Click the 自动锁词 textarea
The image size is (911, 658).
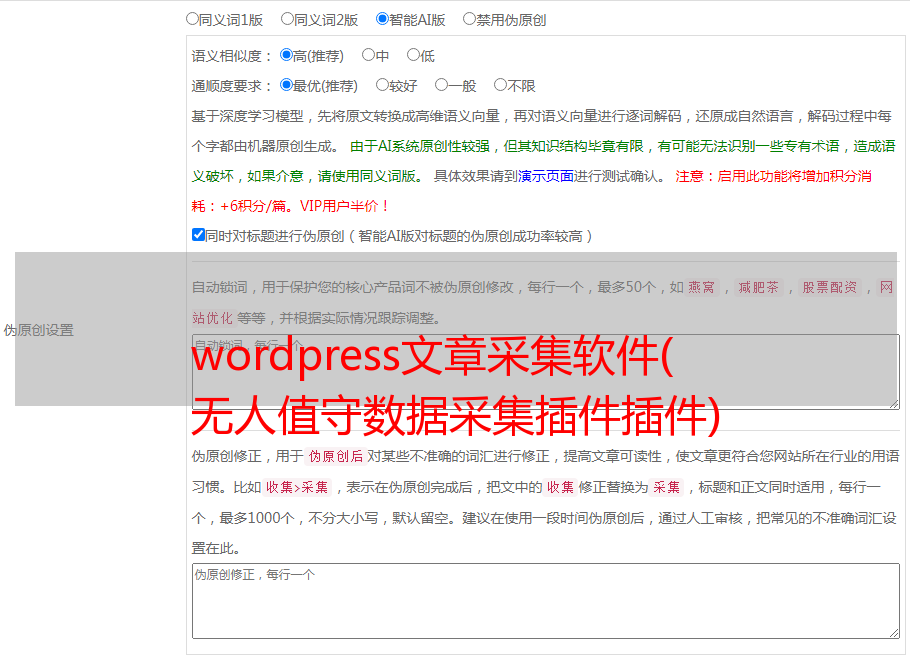(546, 372)
